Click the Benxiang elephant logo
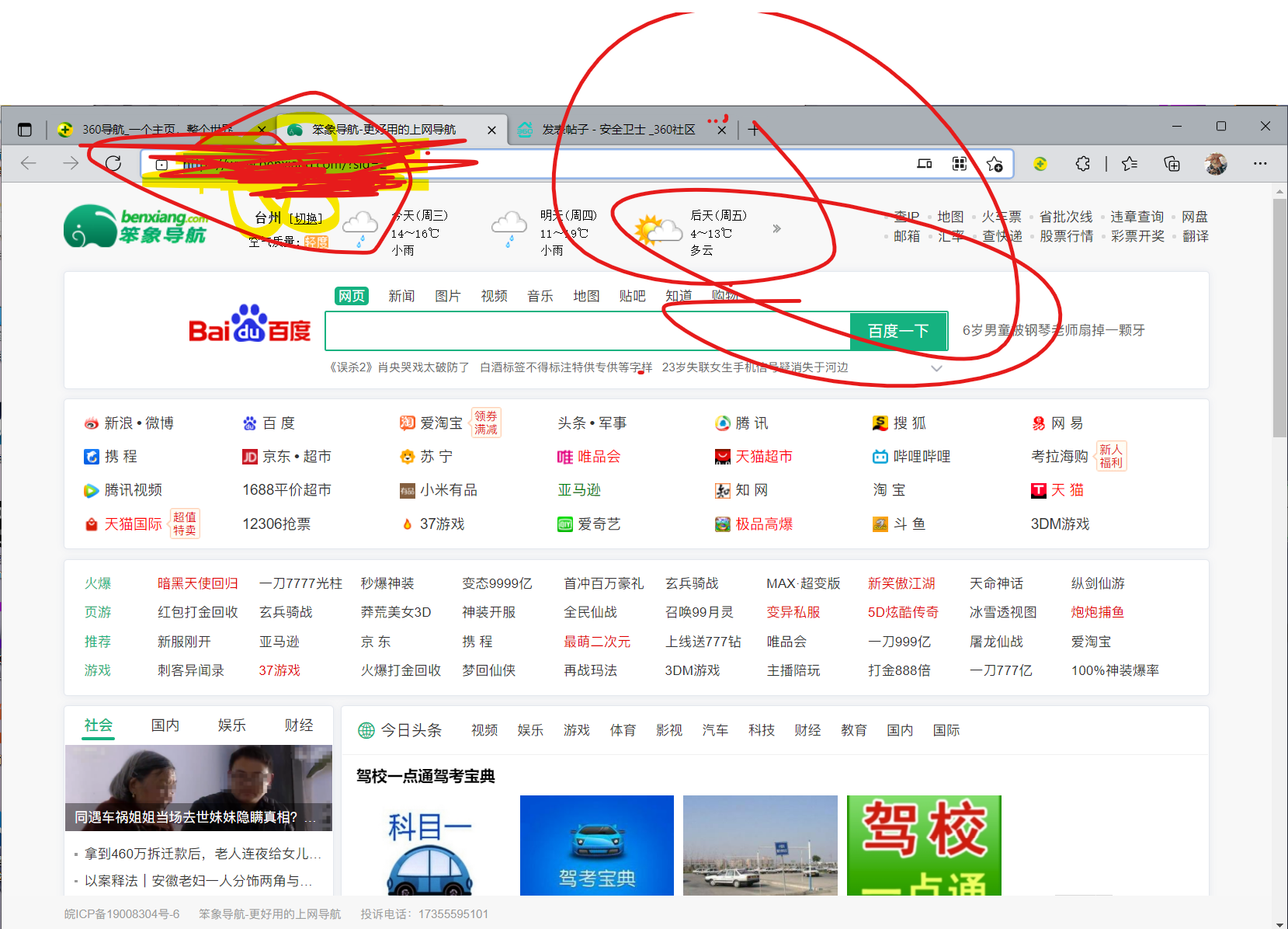Viewport: 1288px width, 929px height. (x=136, y=226)
